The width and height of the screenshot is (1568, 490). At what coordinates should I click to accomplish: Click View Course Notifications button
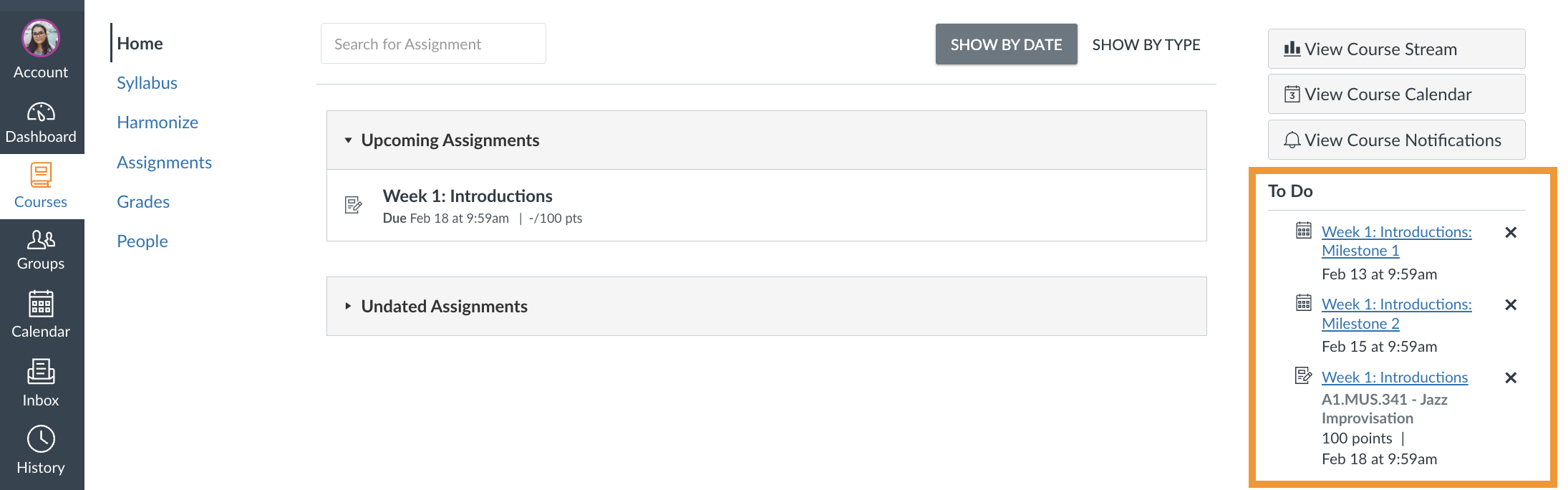(1395, 140)
